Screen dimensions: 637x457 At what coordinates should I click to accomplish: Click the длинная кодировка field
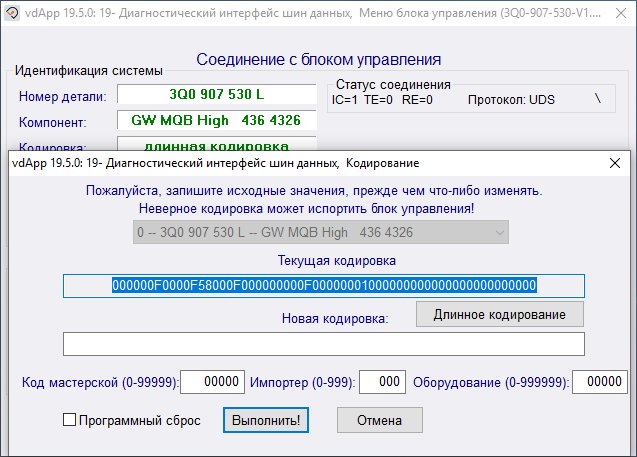pyautogui.click(x=216, y=144)
